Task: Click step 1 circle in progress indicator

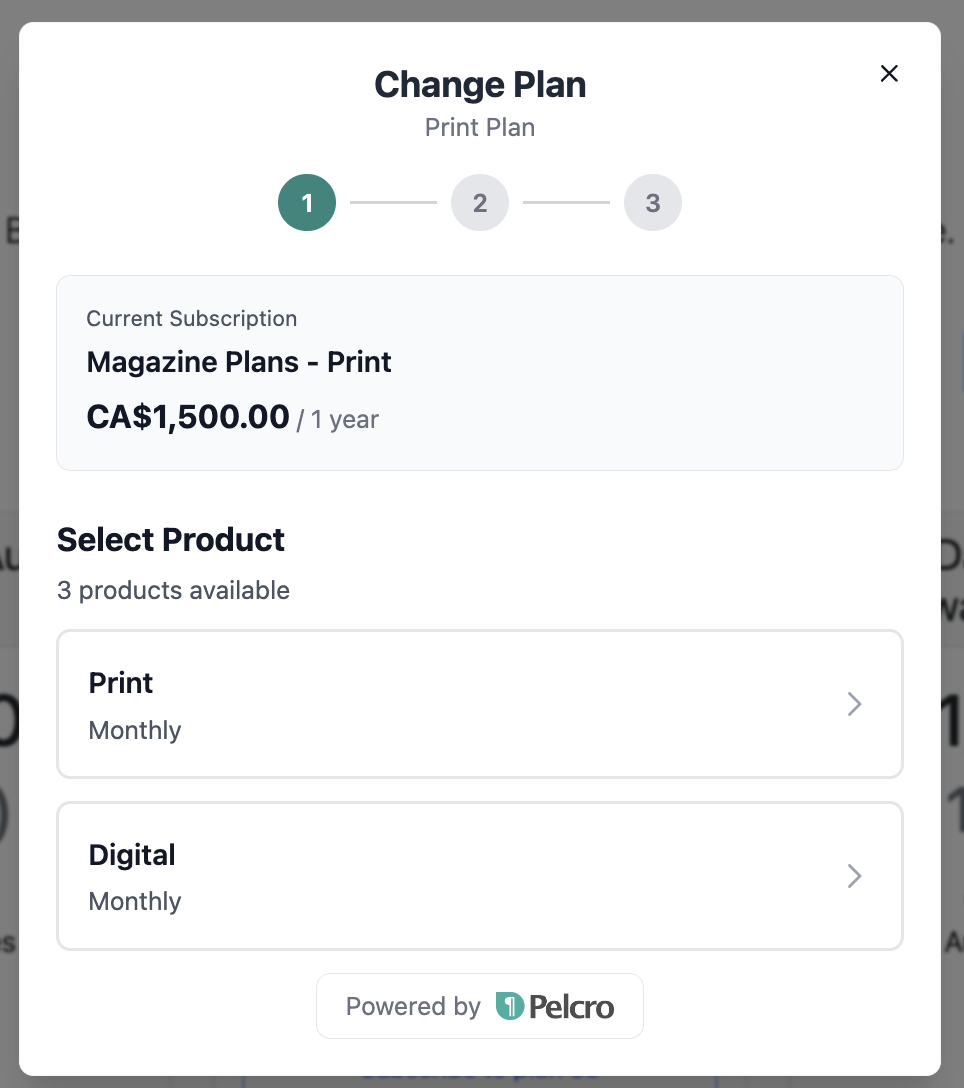Action: click(x=307, y=203)
